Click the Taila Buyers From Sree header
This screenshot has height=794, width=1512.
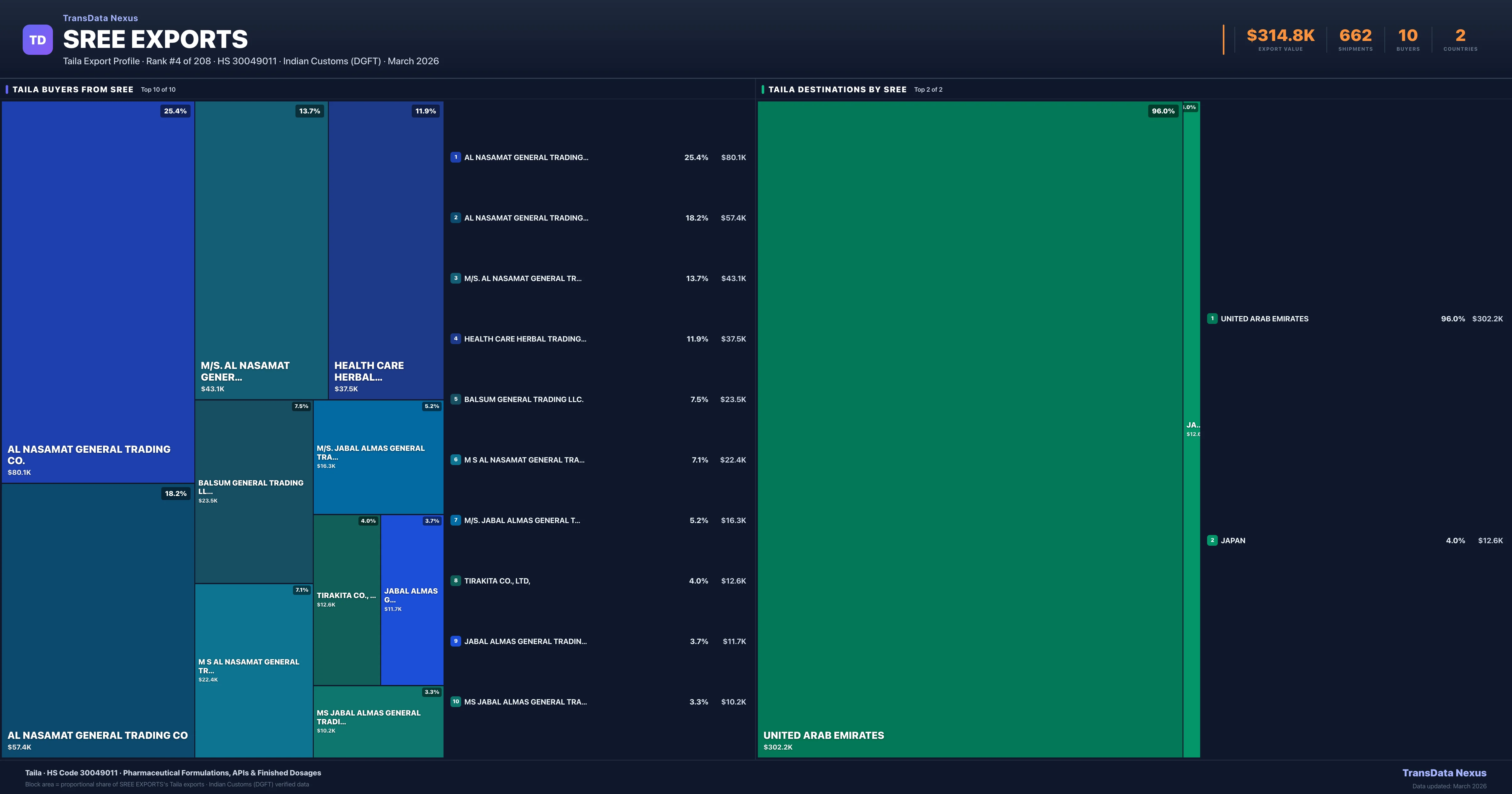73,89
